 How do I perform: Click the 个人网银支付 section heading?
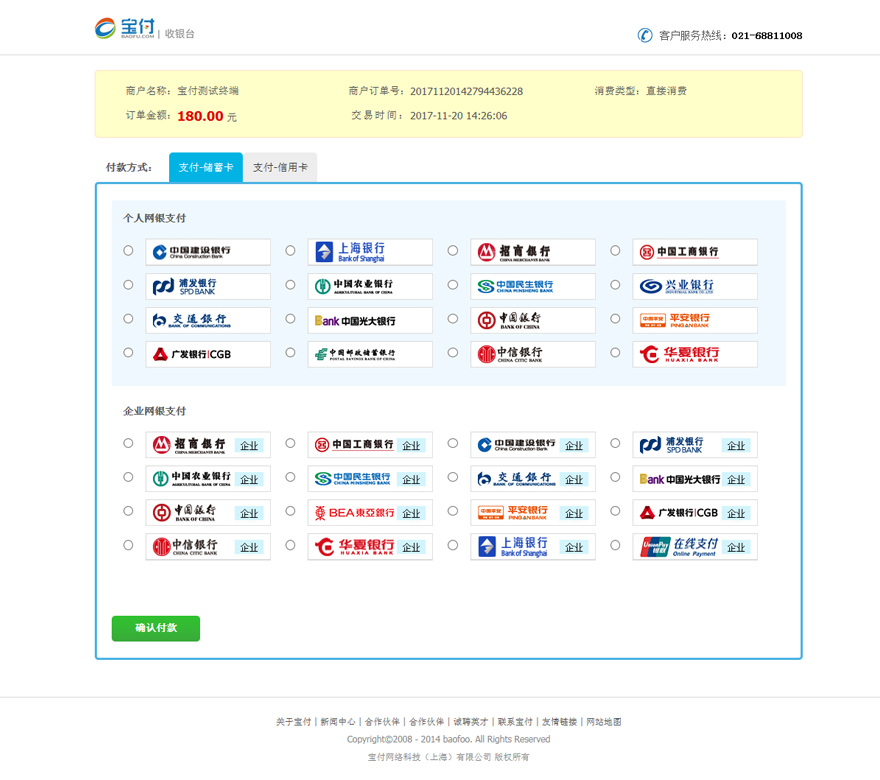(154, 218)
